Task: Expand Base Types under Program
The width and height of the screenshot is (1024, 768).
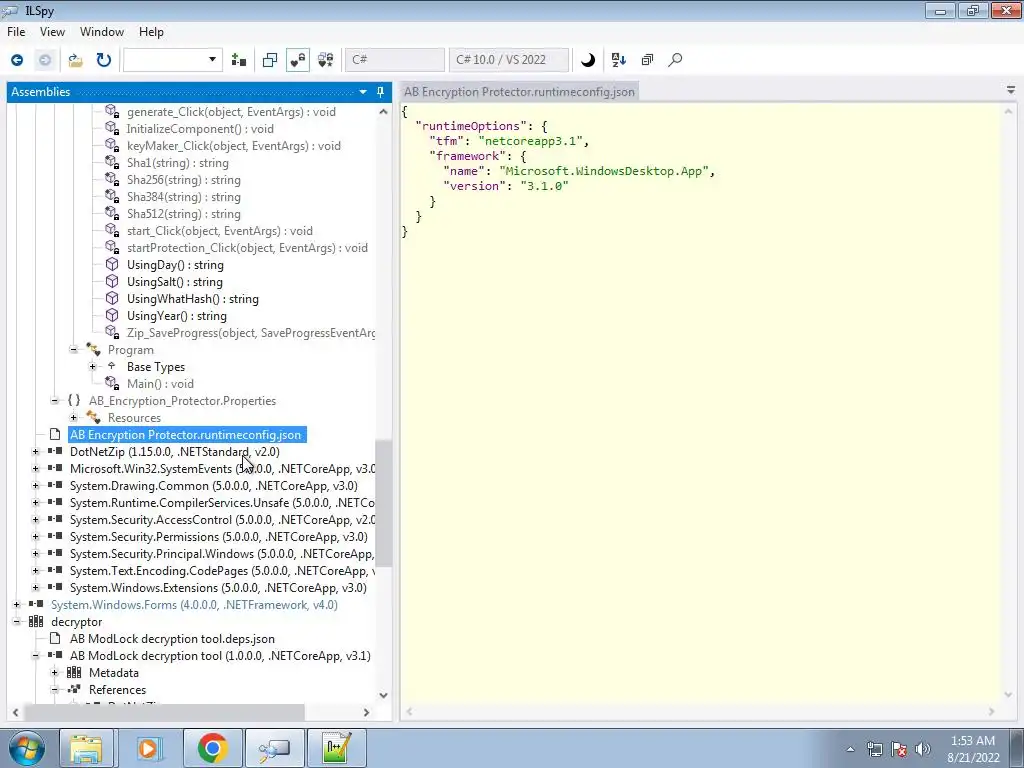Action: point(93,367)
